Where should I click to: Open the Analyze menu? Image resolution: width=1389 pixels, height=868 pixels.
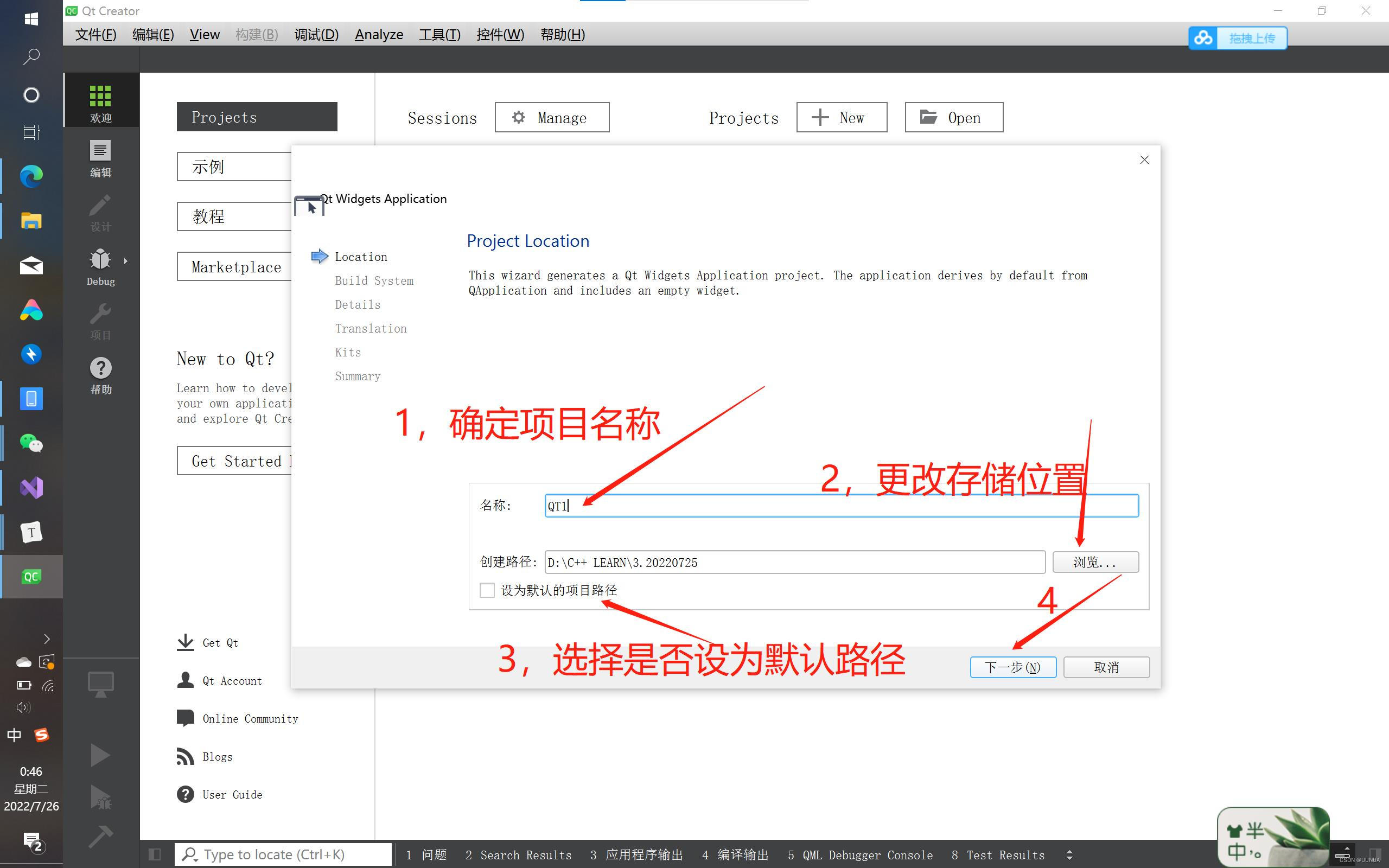coord(379,34)
